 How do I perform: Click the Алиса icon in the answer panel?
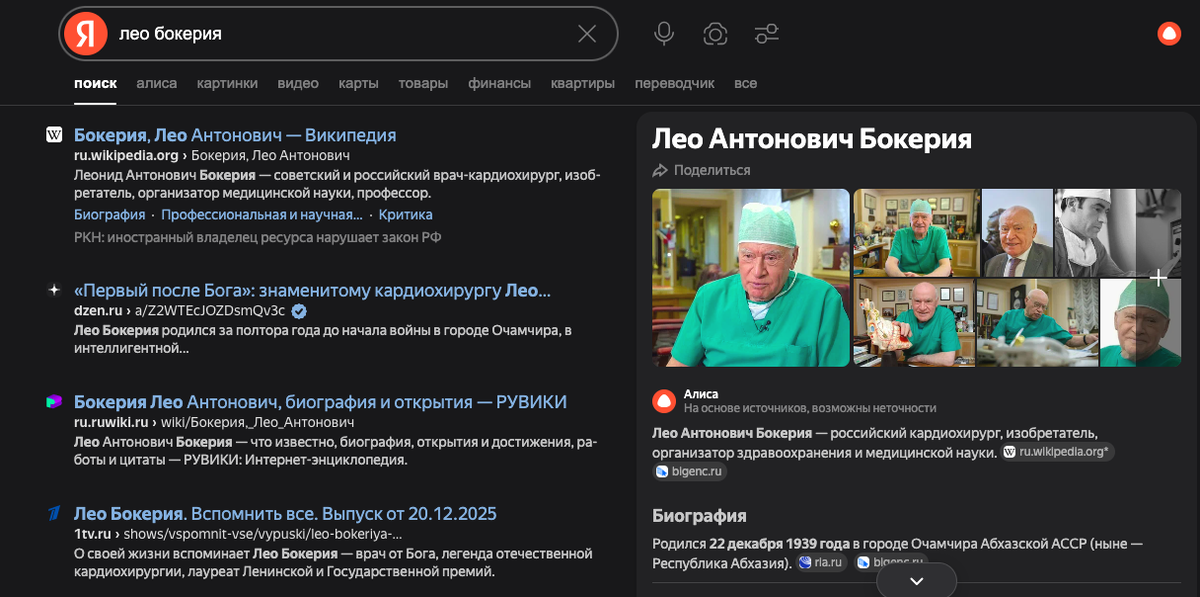pos(663,399)
